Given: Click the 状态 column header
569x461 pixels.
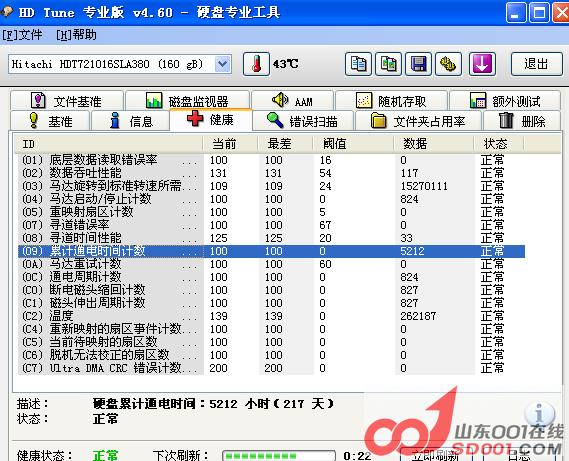Looking at the screenshot, I should pyautogui.click(x=499, y=144).
